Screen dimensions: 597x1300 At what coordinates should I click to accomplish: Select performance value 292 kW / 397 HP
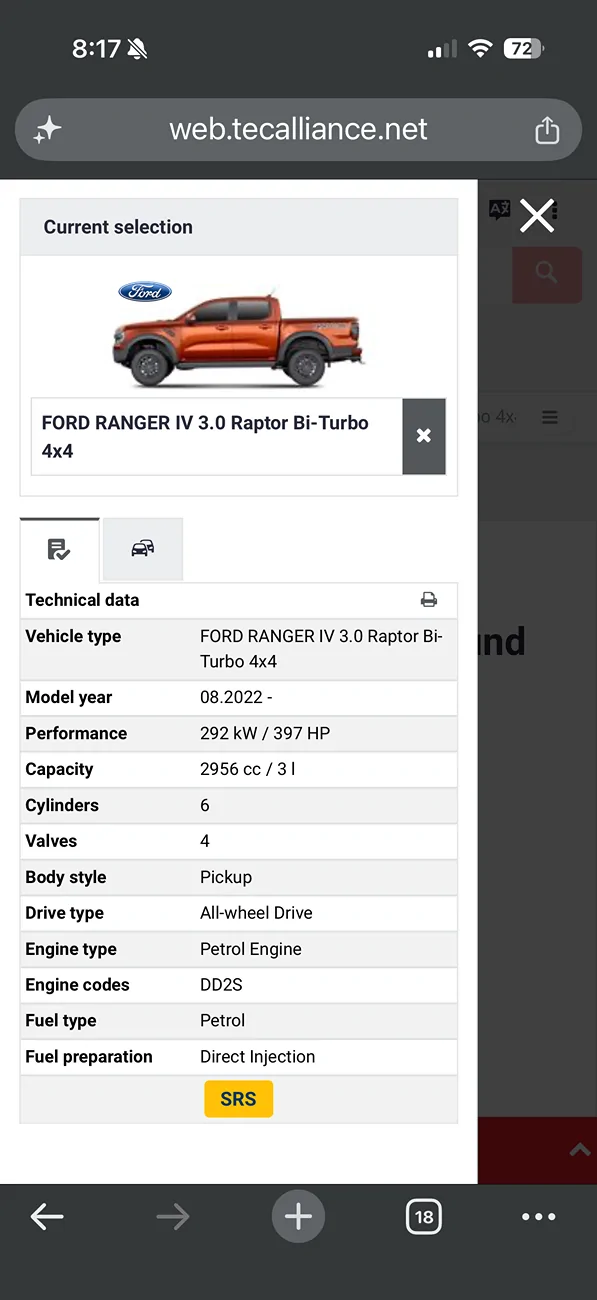coord(265,733)
